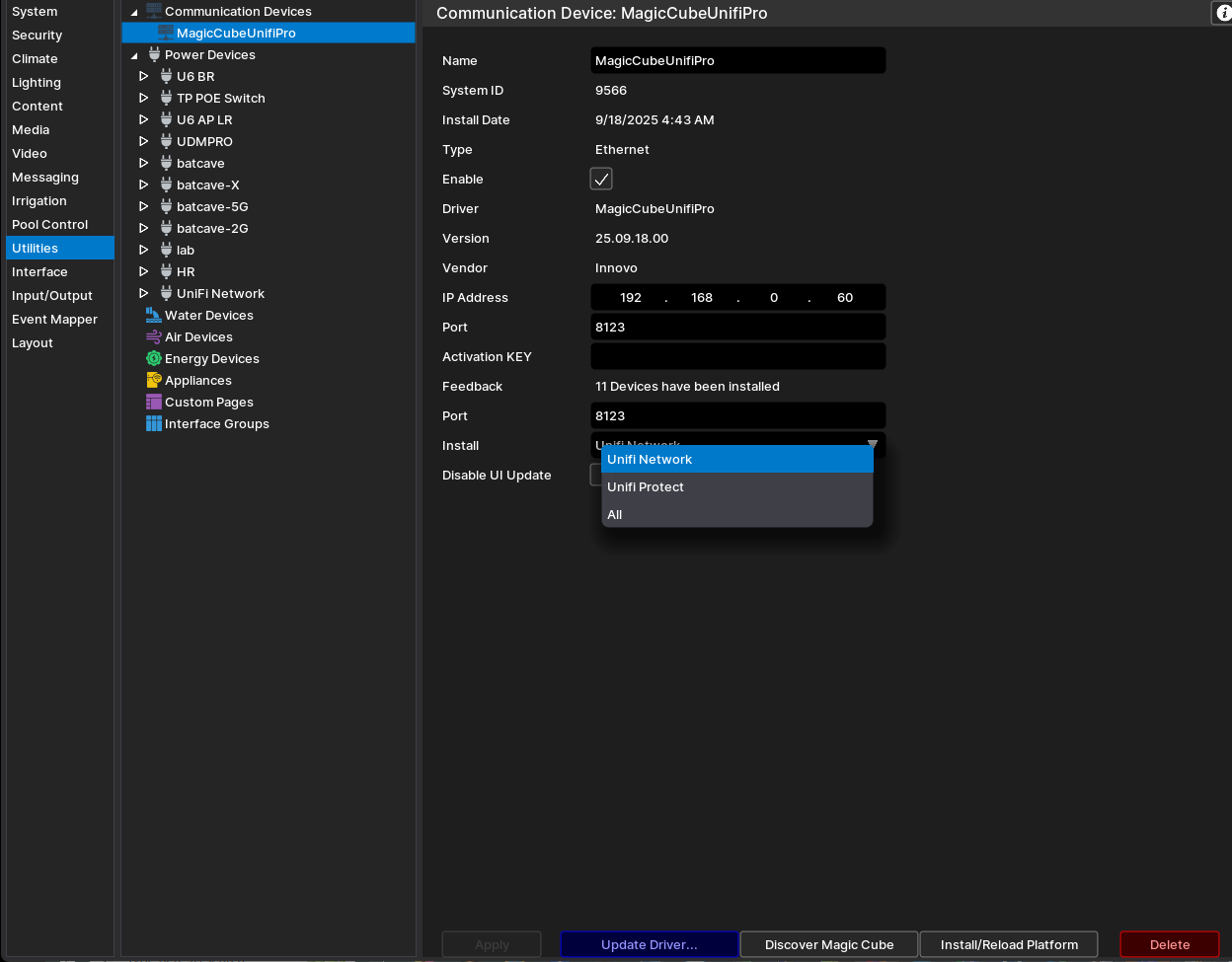Viewport: 1232px width, 962px height.
Task: Expand the UniFi Network power device
Action: point(143,294)
